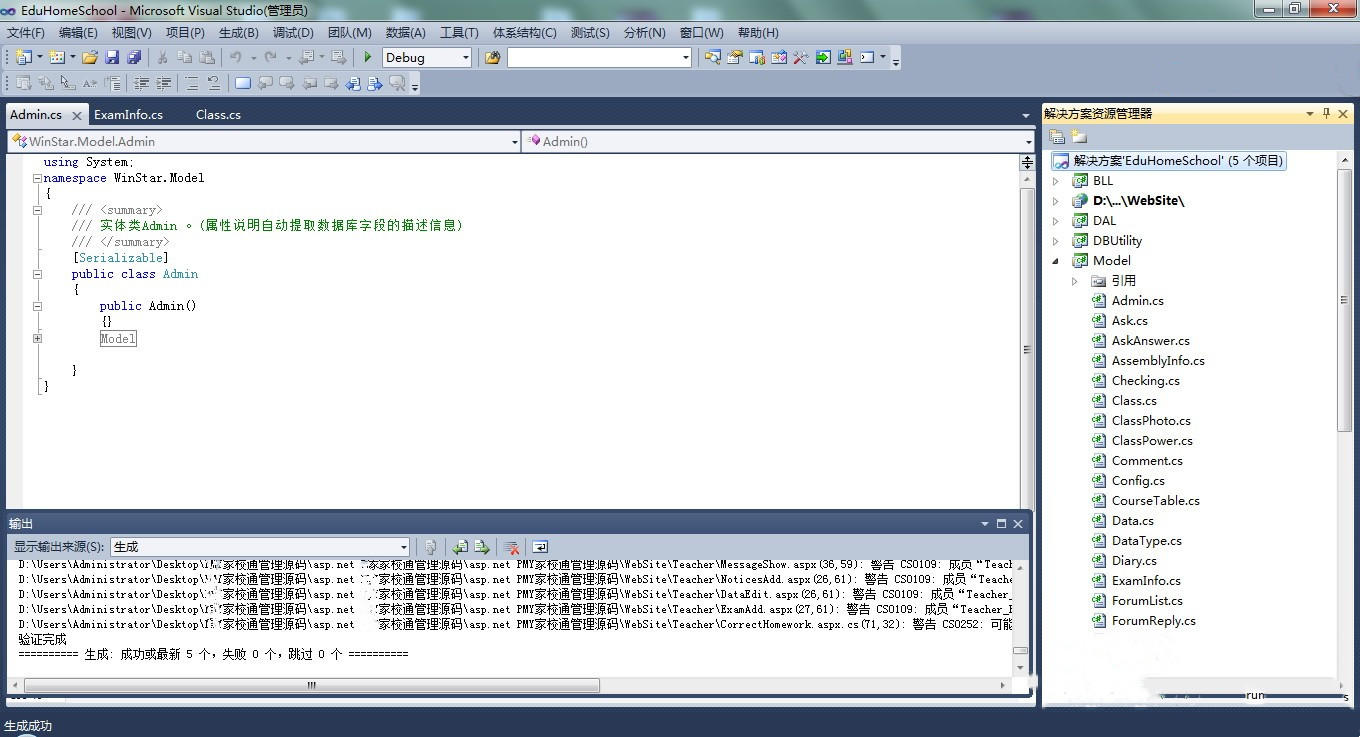
Task: Collapse the Model project node
Action: (x=1056, y=261)
